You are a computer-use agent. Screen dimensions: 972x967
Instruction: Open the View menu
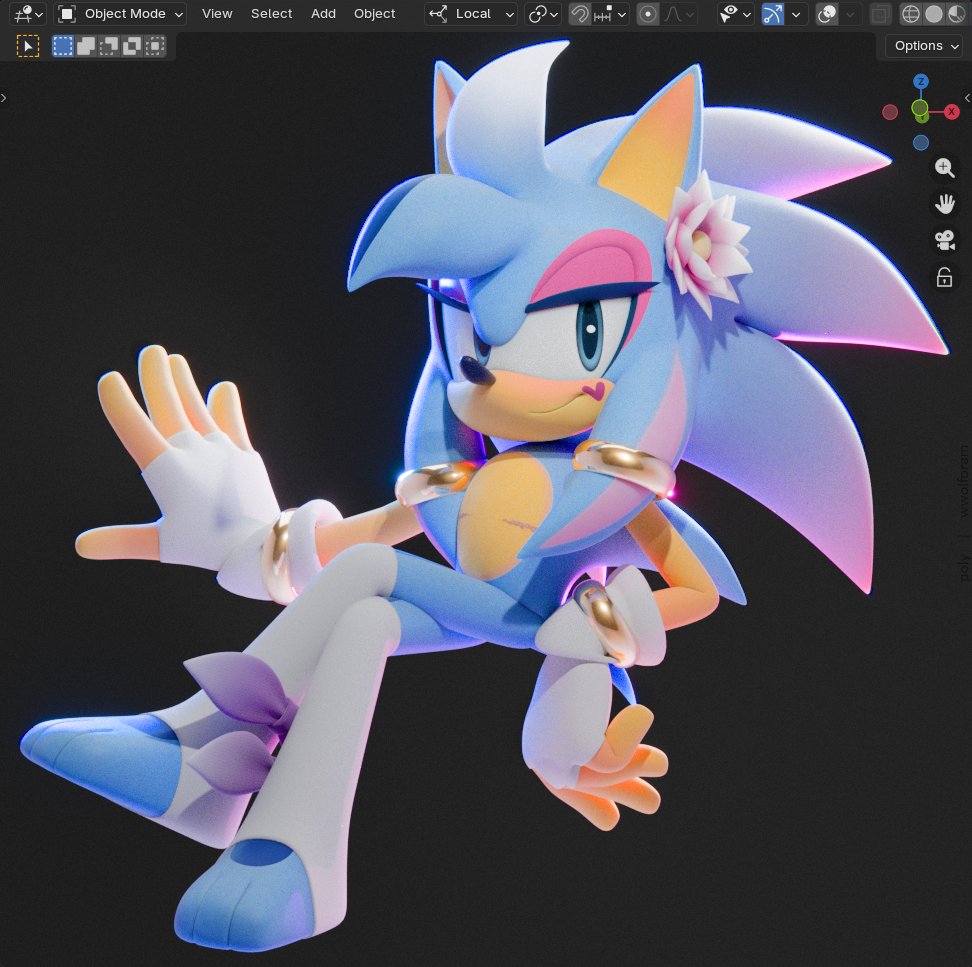tap(217, 14)
